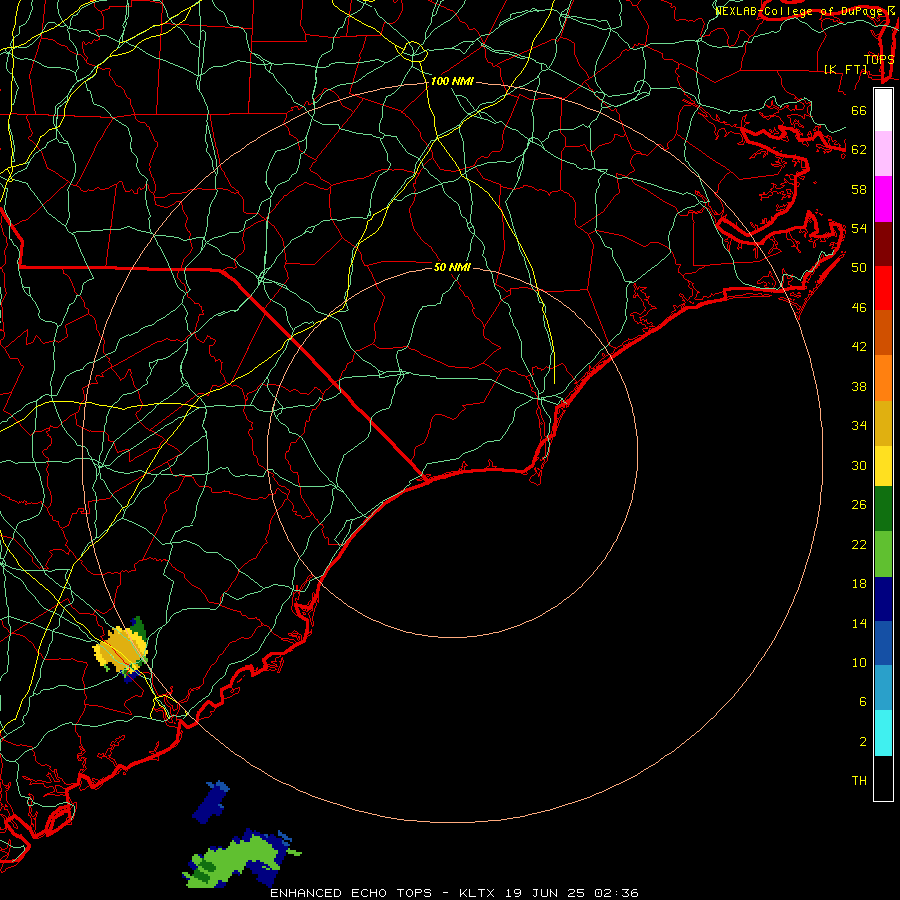Select the dark green legend swatch

pyautogui.click(x=883, y=509)
